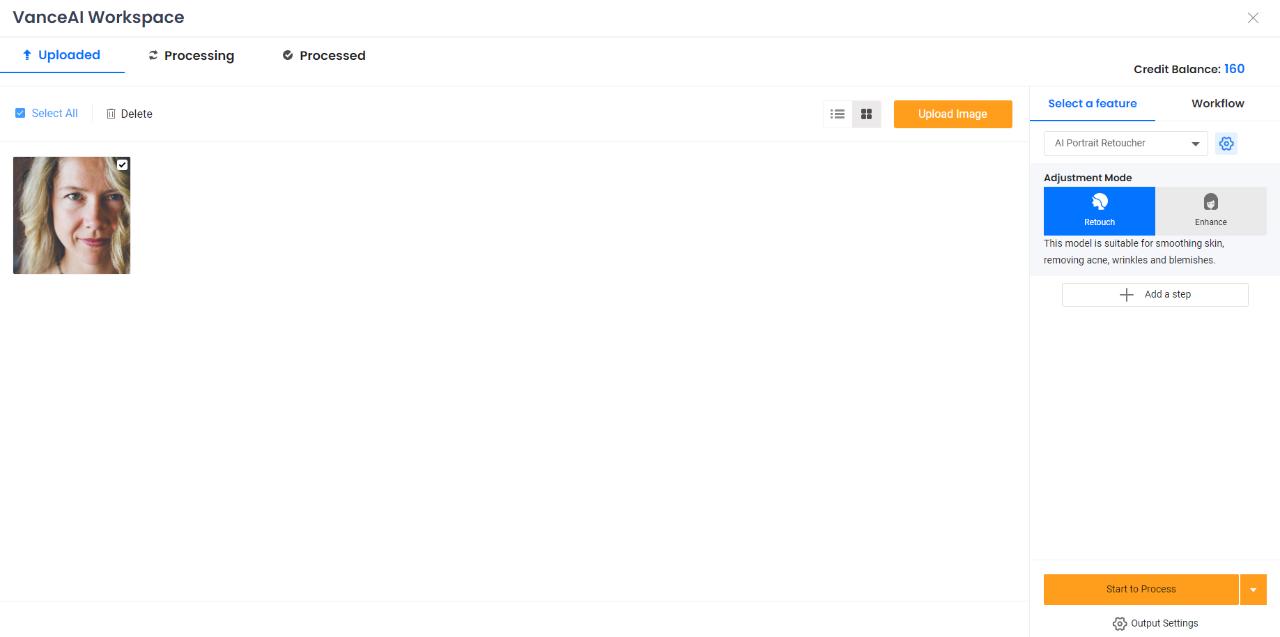The image size is (1280, 637).
Task: Switch to list view layout icon
Action: tap(838, 114)
